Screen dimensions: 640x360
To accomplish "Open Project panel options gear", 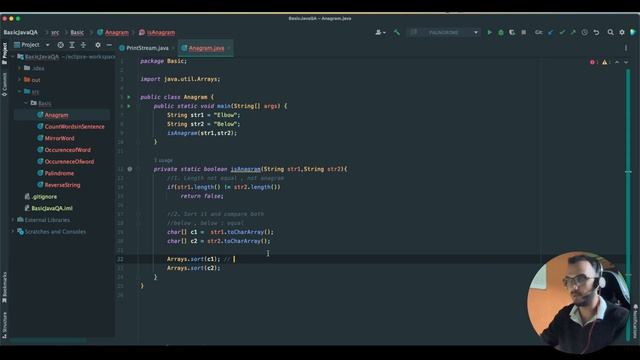I will tap(98, 45).
